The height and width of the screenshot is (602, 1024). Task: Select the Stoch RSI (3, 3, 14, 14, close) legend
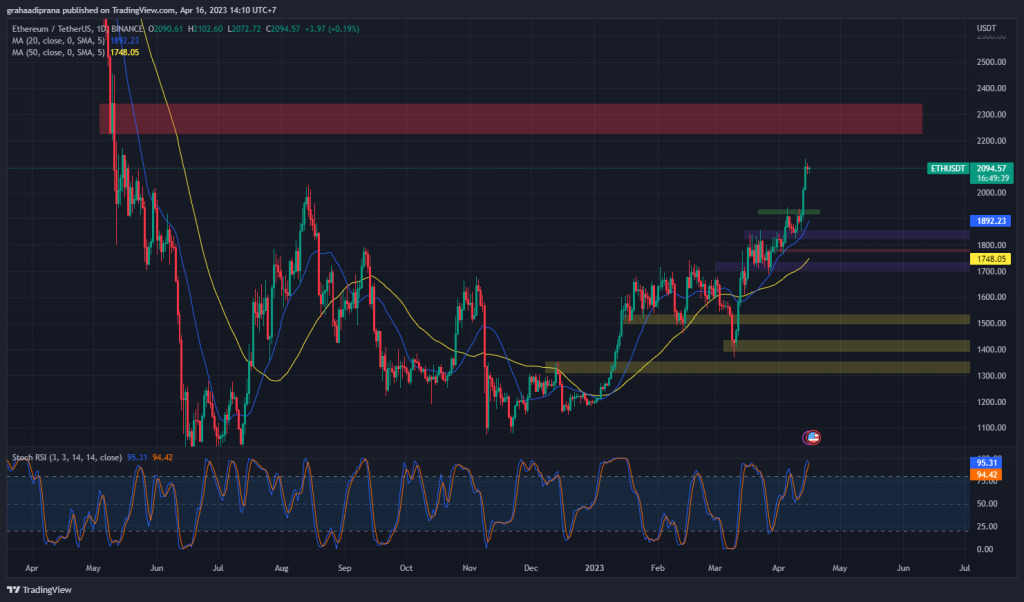pyautogui.click(x=67, y=457)
